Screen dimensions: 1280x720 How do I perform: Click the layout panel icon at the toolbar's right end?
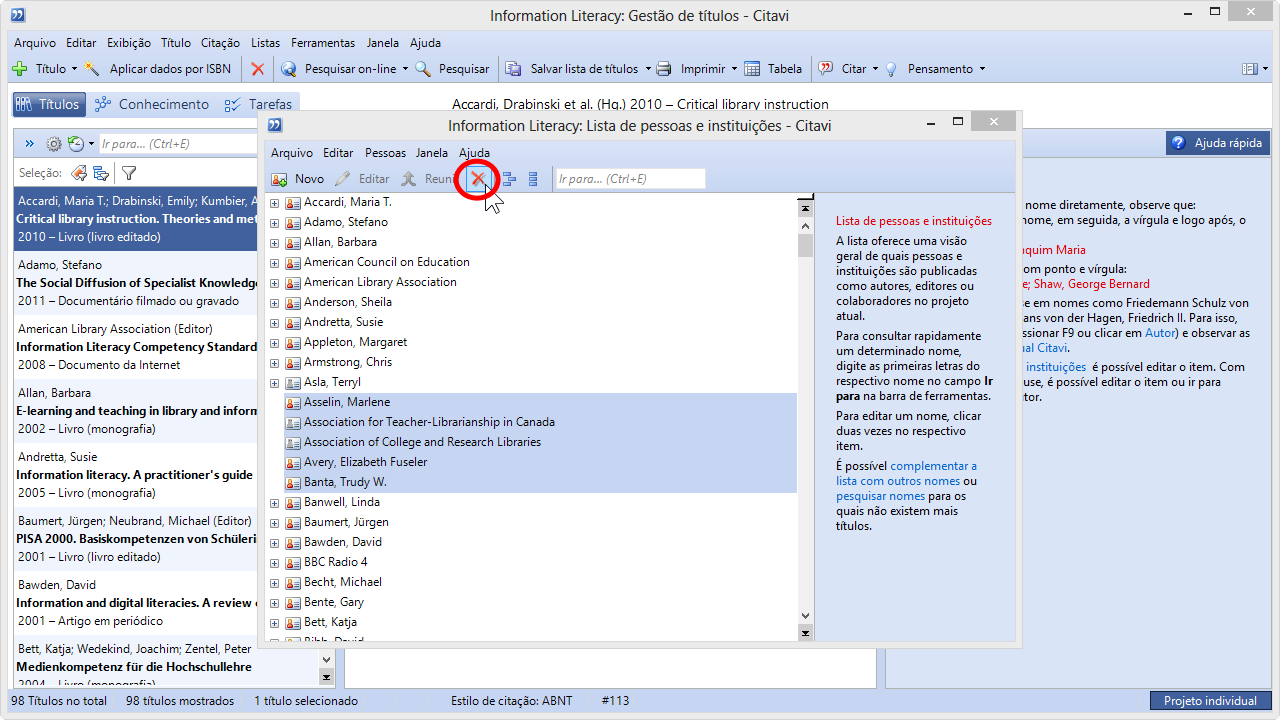coord(1249,69)
